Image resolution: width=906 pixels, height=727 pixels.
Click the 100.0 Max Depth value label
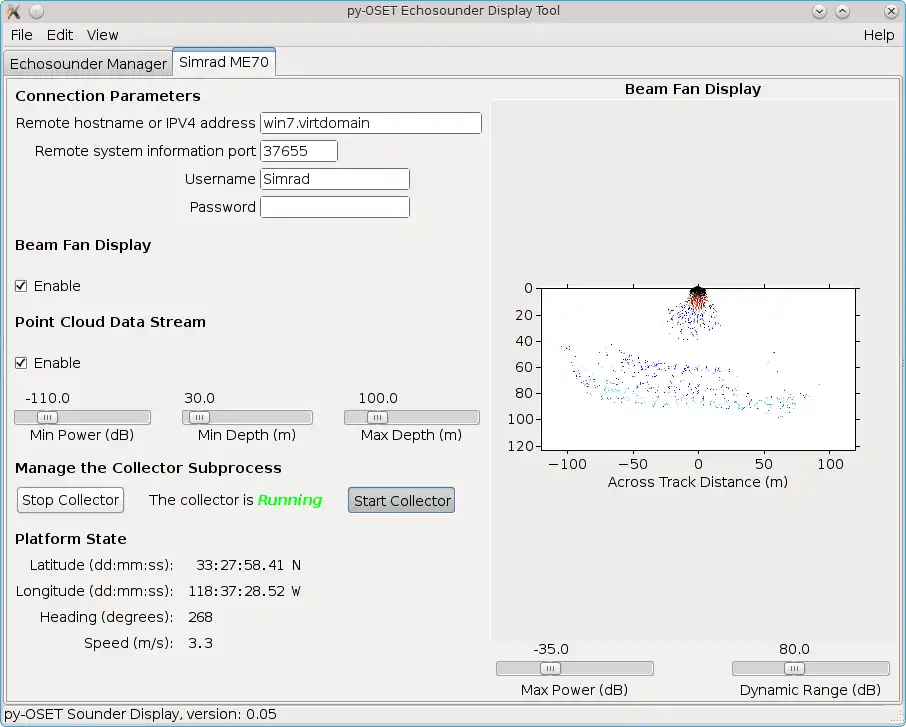point(378,398)
